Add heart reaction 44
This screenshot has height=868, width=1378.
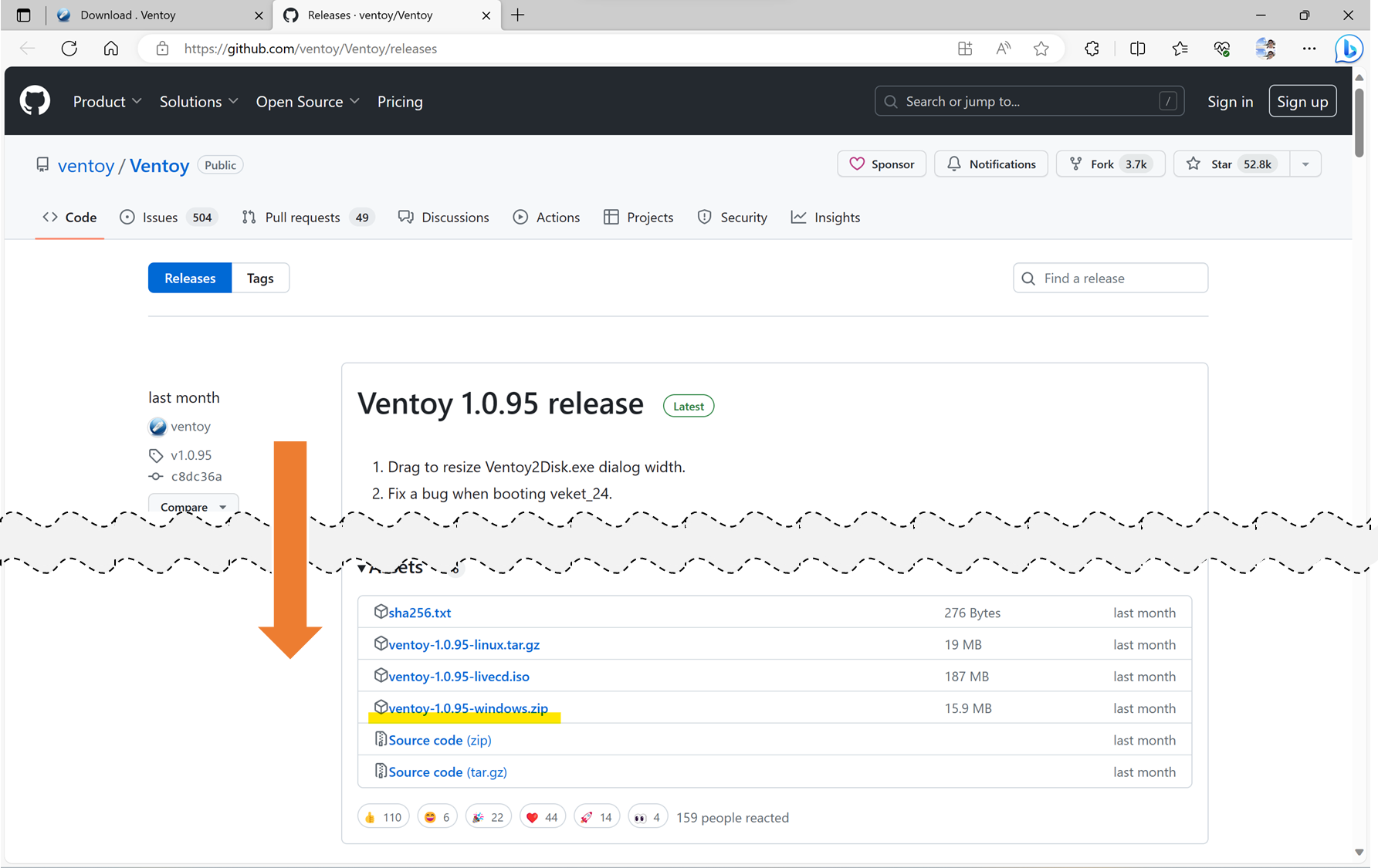(x=543, y=817)
